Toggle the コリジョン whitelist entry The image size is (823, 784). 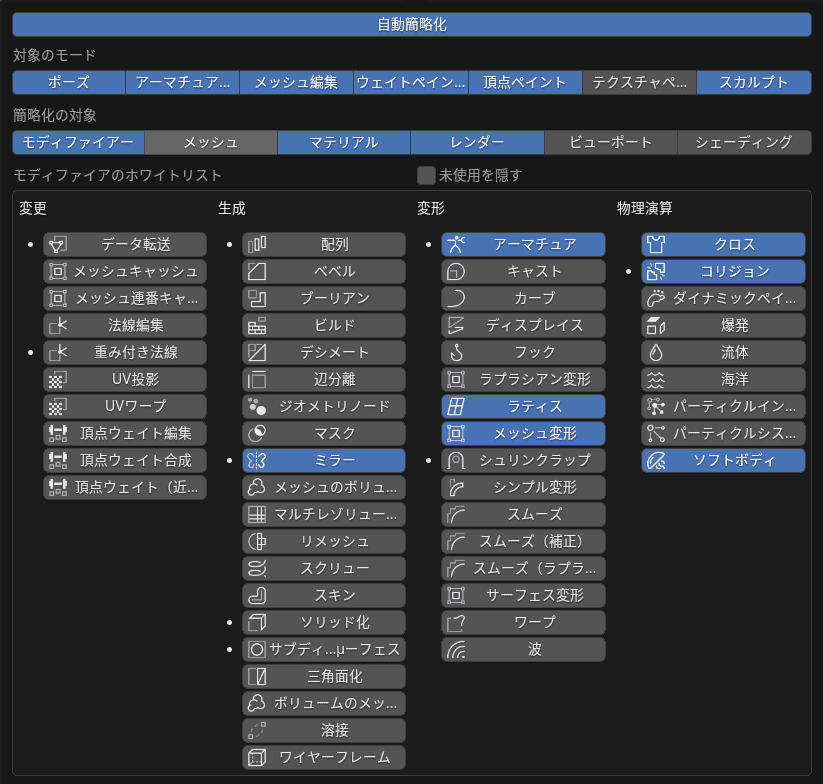[723, 271]
